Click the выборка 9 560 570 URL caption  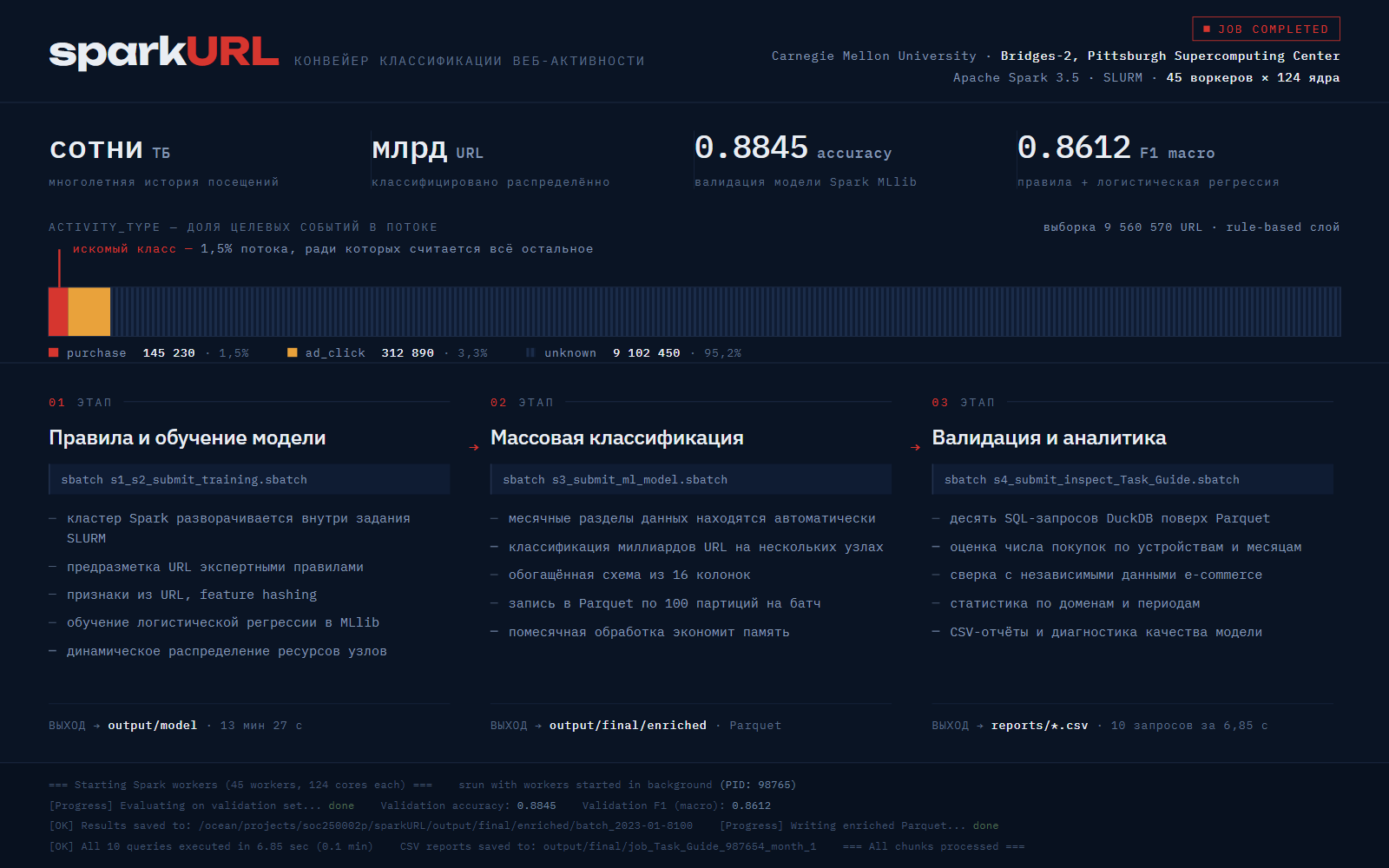(x=1122, y=227)
